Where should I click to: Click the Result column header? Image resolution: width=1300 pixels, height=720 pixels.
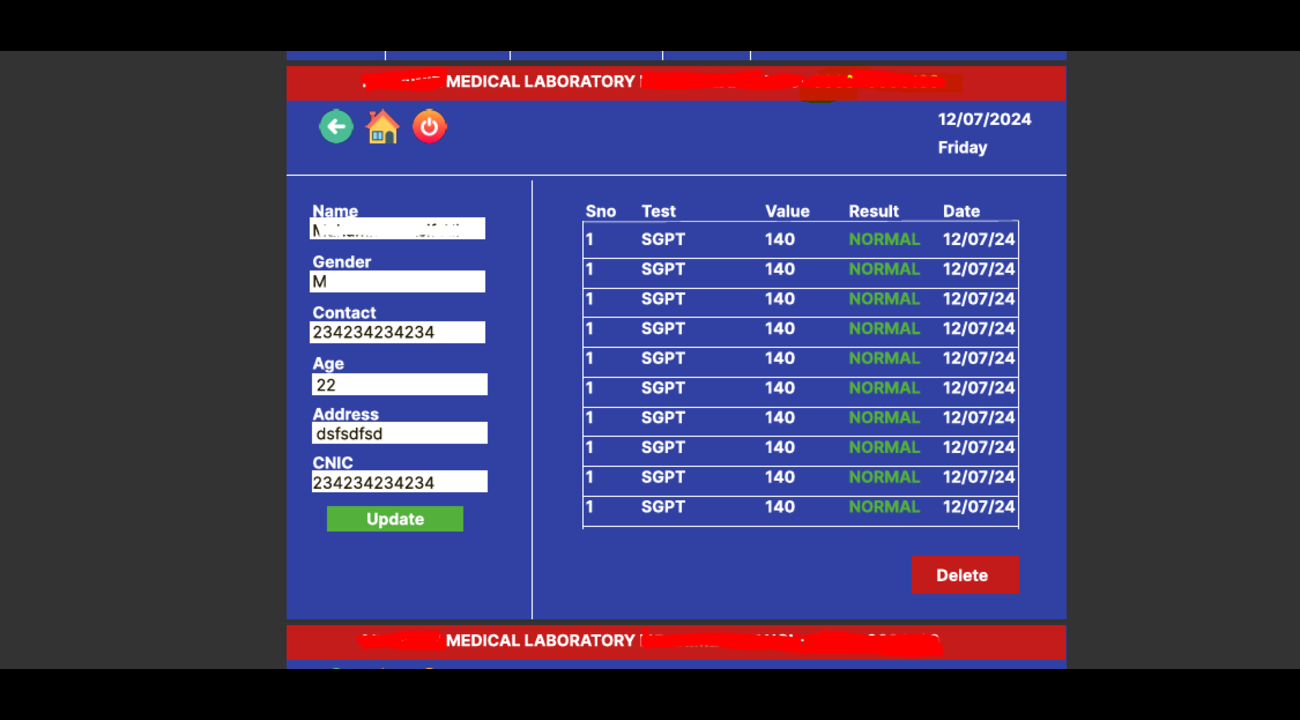click(x=874, y=211)
